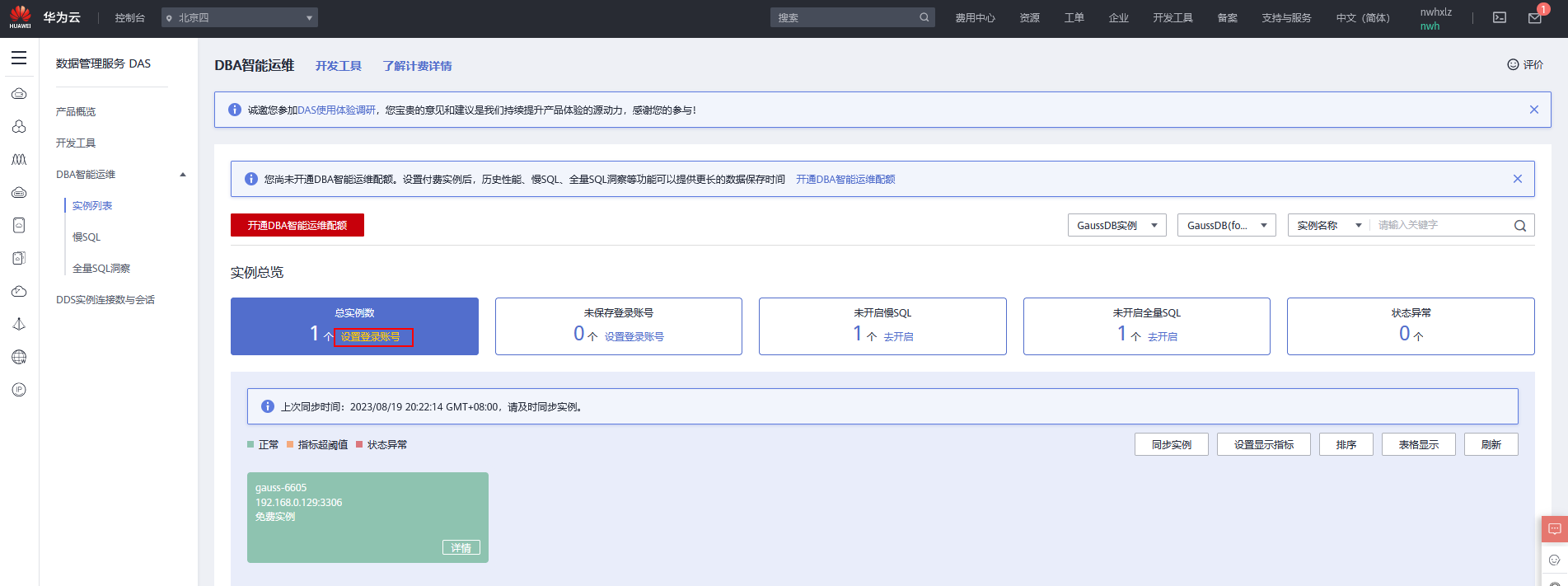Select 产品概览 in the sidebar

76,112
